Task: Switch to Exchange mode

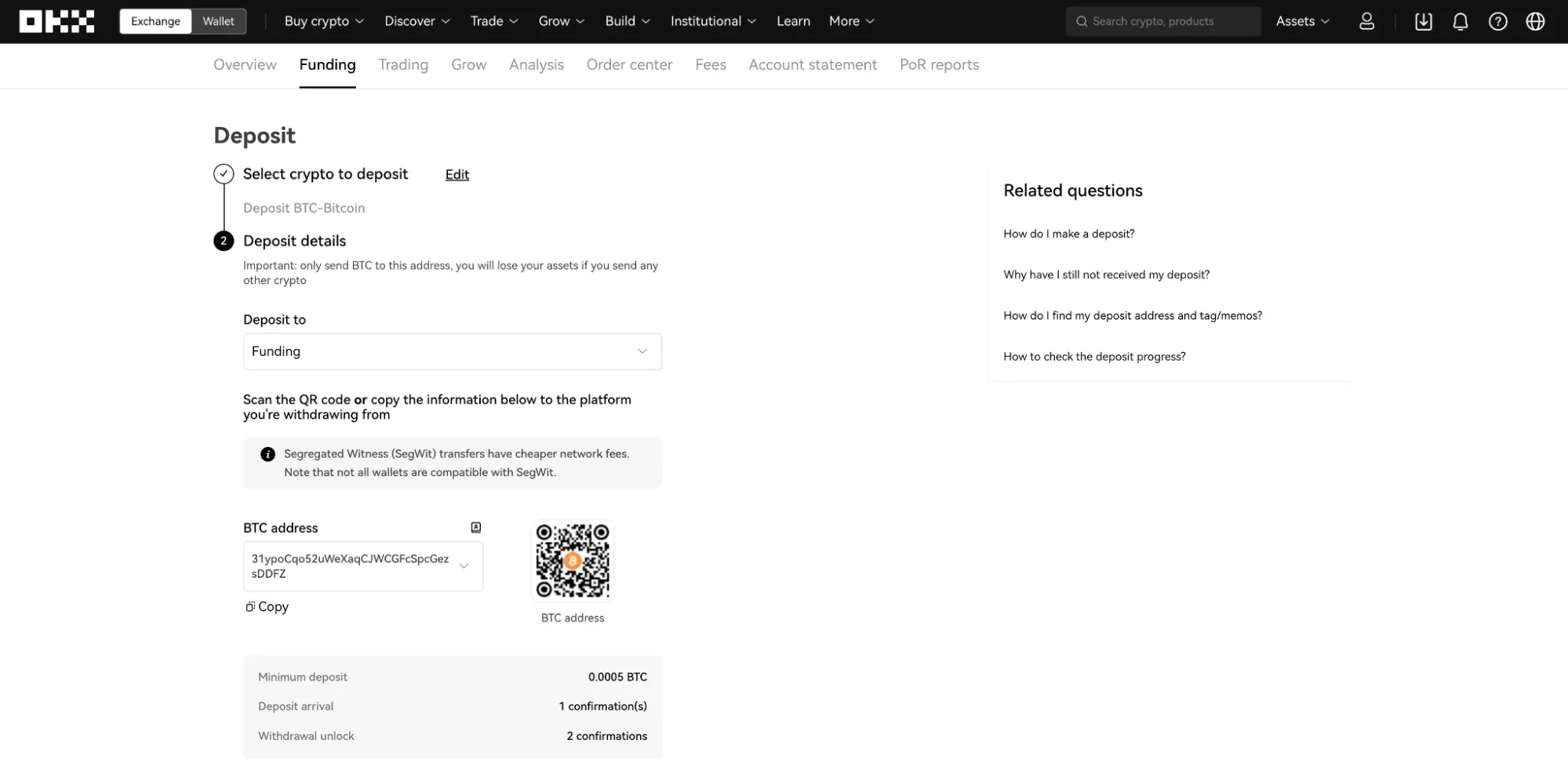Action: pos(155,21)
